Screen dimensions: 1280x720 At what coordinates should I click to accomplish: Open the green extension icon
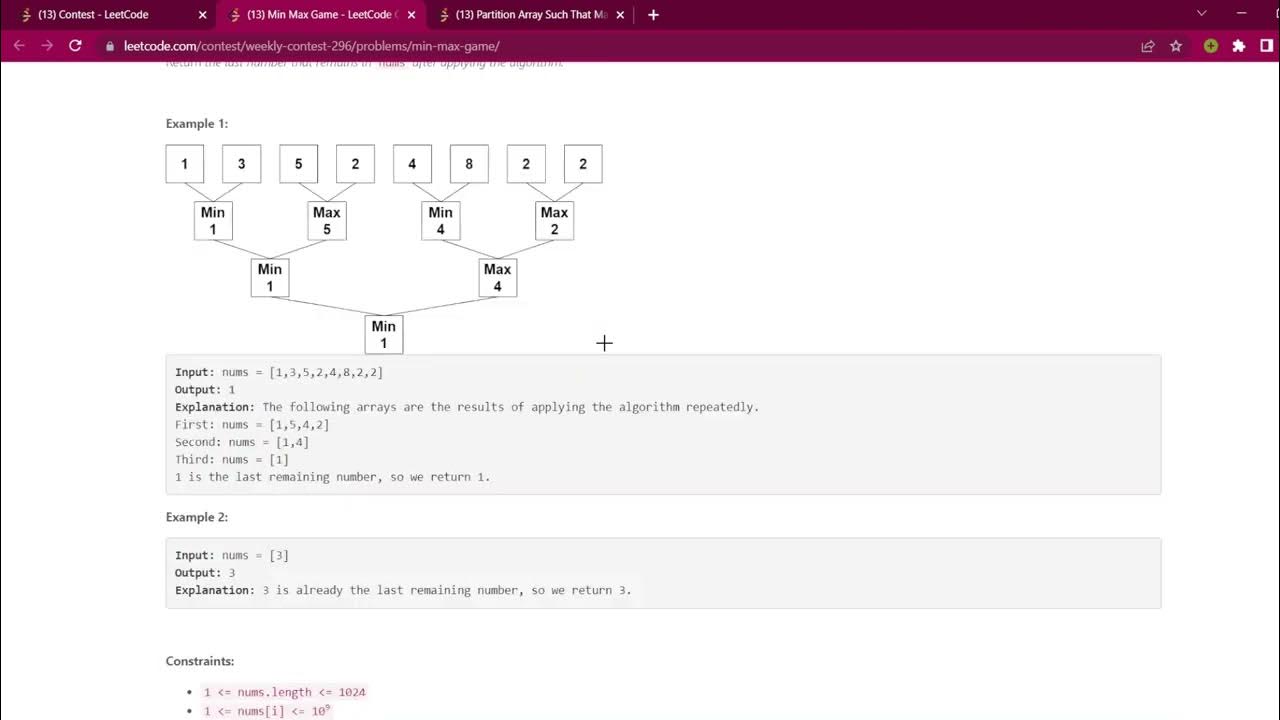(1211, 46)
